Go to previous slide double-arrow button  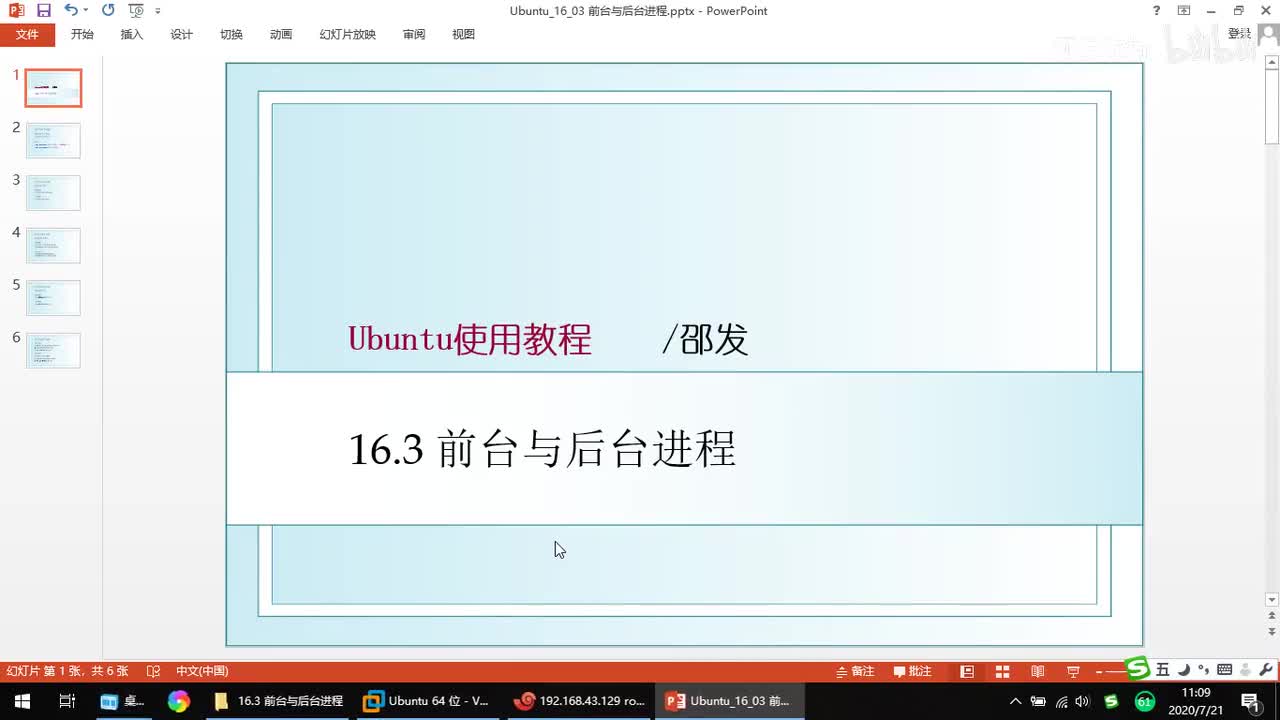click(1272, 617)
